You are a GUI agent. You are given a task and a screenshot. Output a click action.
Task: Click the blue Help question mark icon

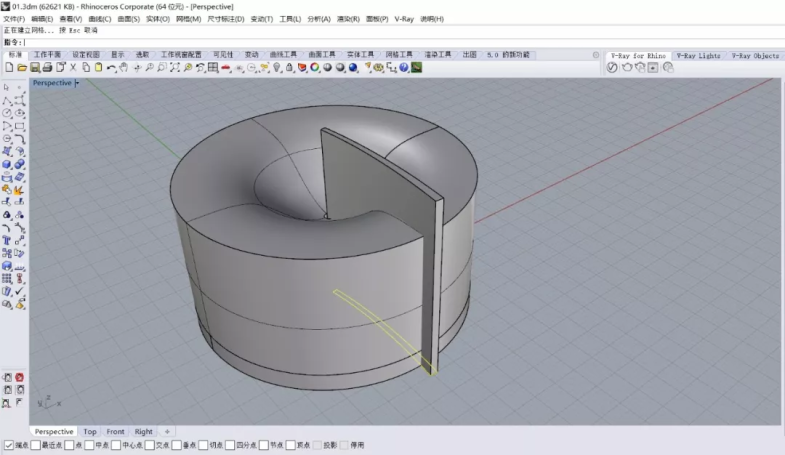[x=403, y=68]
